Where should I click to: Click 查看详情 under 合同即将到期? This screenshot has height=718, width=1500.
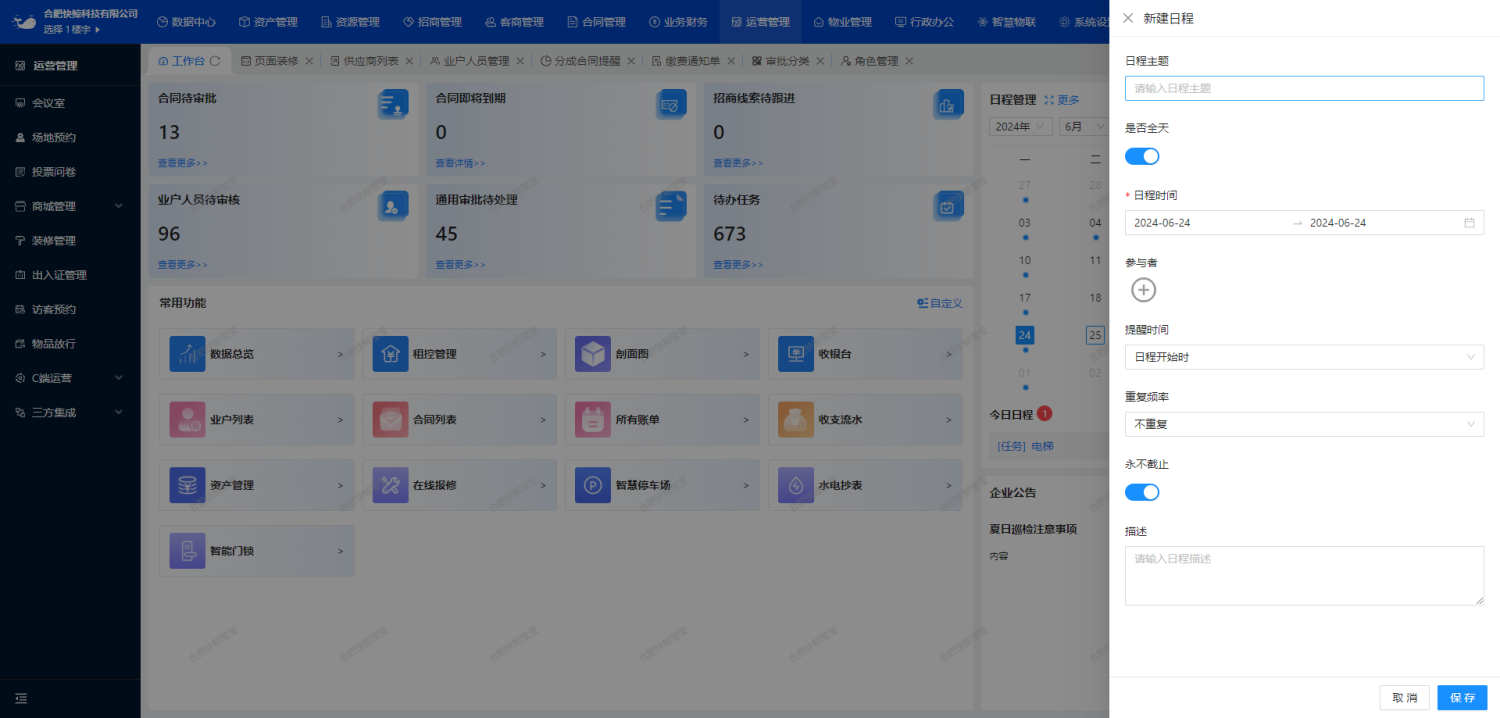(461, 163)
